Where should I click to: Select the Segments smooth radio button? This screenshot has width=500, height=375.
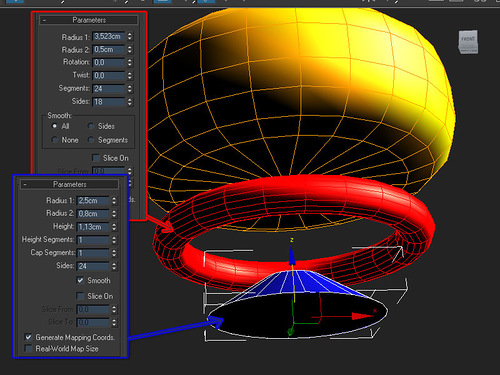point(90,140)
